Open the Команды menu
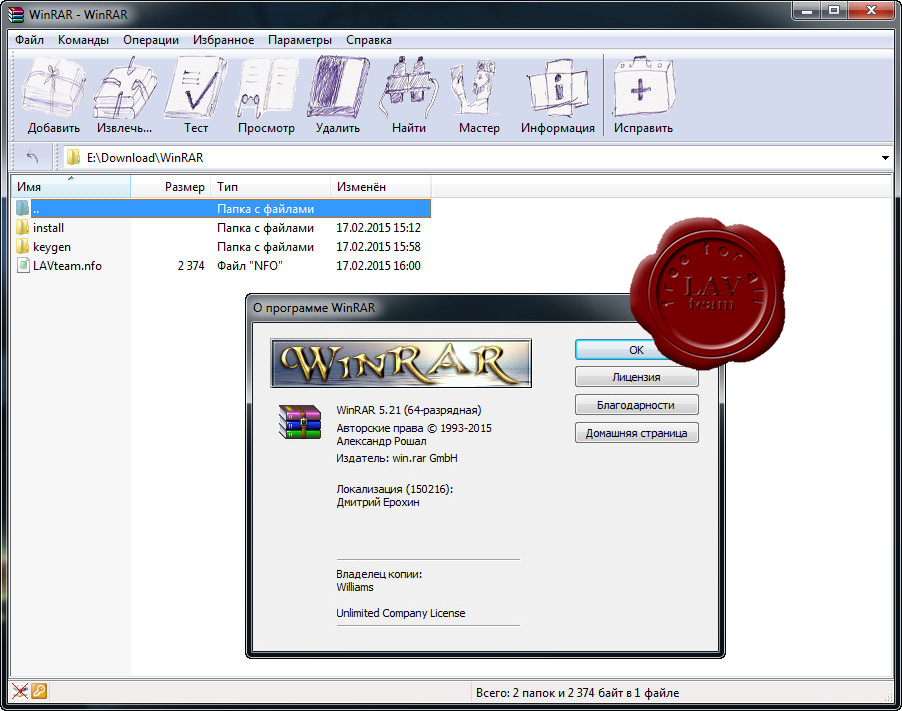The width and height of the screenshot is (902, 711). coord(83,40)
